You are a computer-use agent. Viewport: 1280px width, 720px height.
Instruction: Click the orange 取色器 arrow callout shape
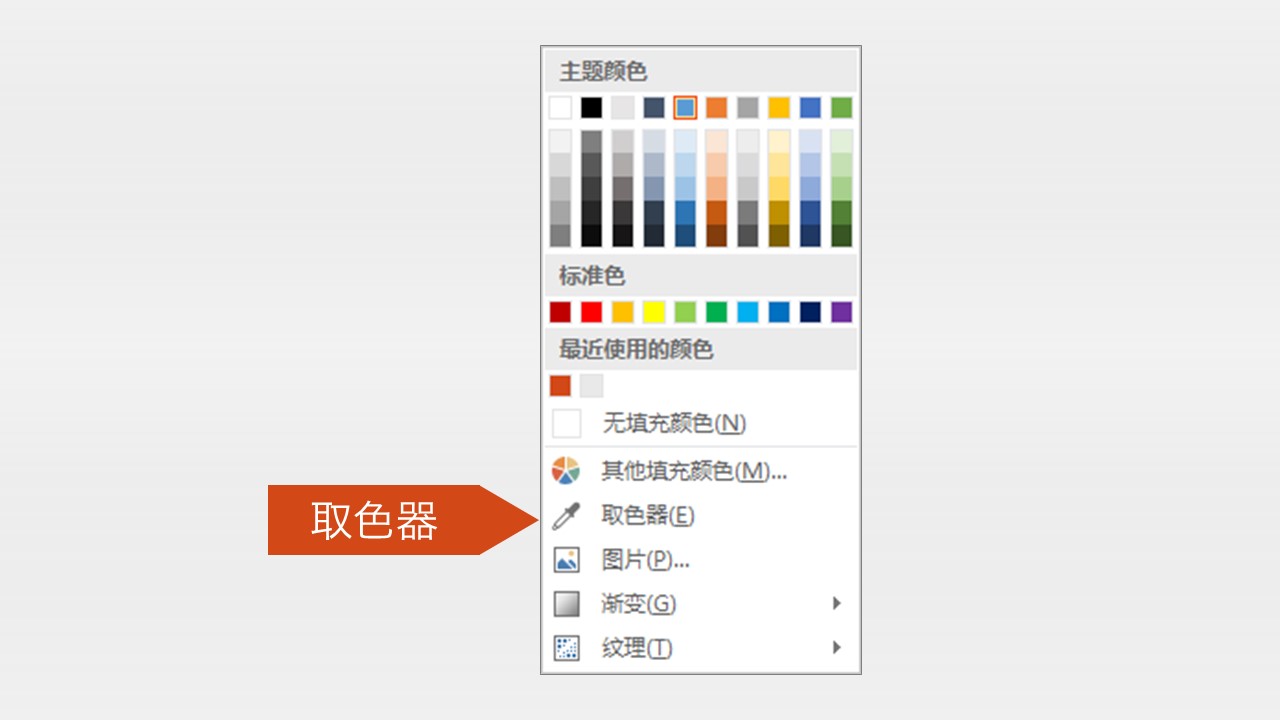pos(390,520)
